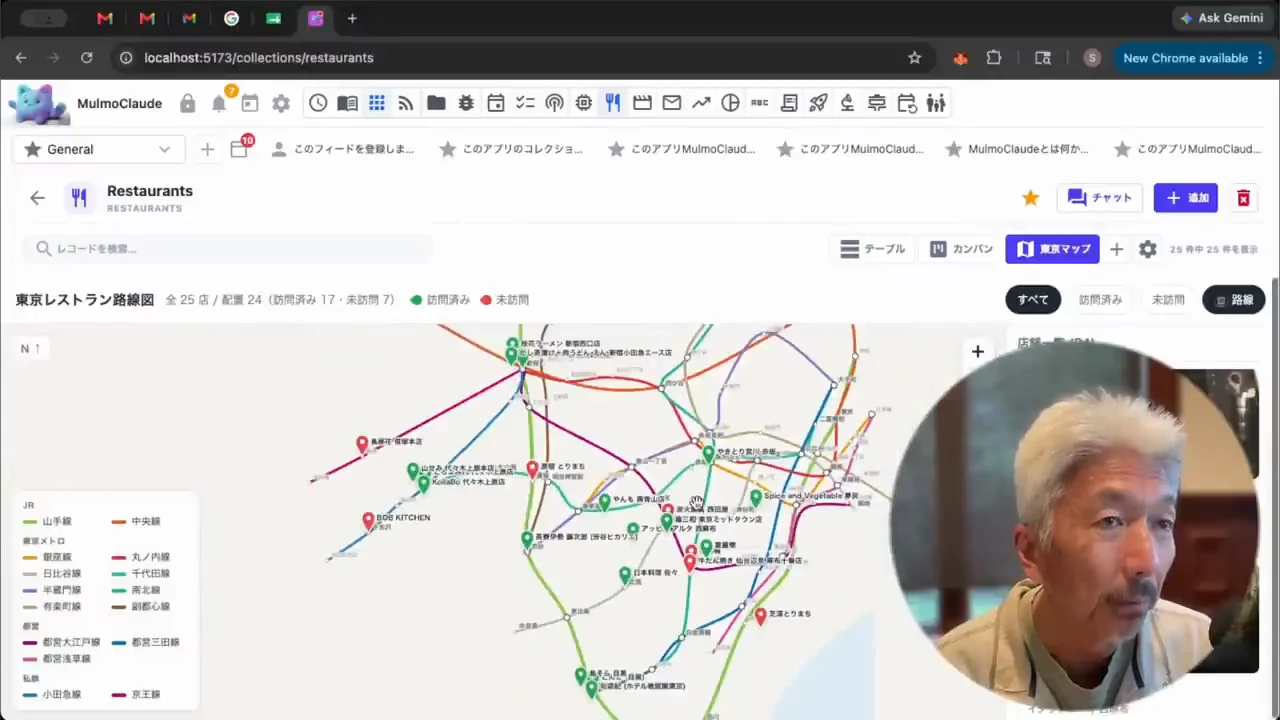Open the open-book icon in toolbar
1280x720 pixels.
point(347,103)
